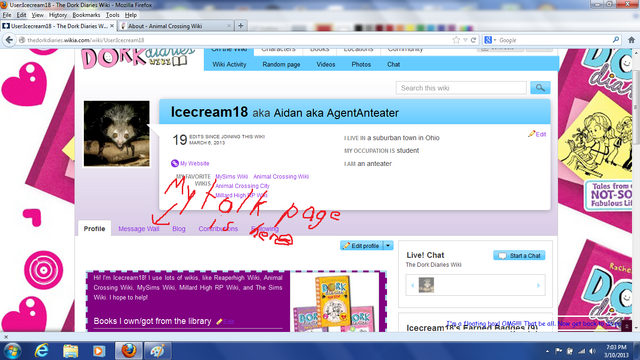
Task: Click the pencil Edit icon on profile masthead
Action: (531, 134)
